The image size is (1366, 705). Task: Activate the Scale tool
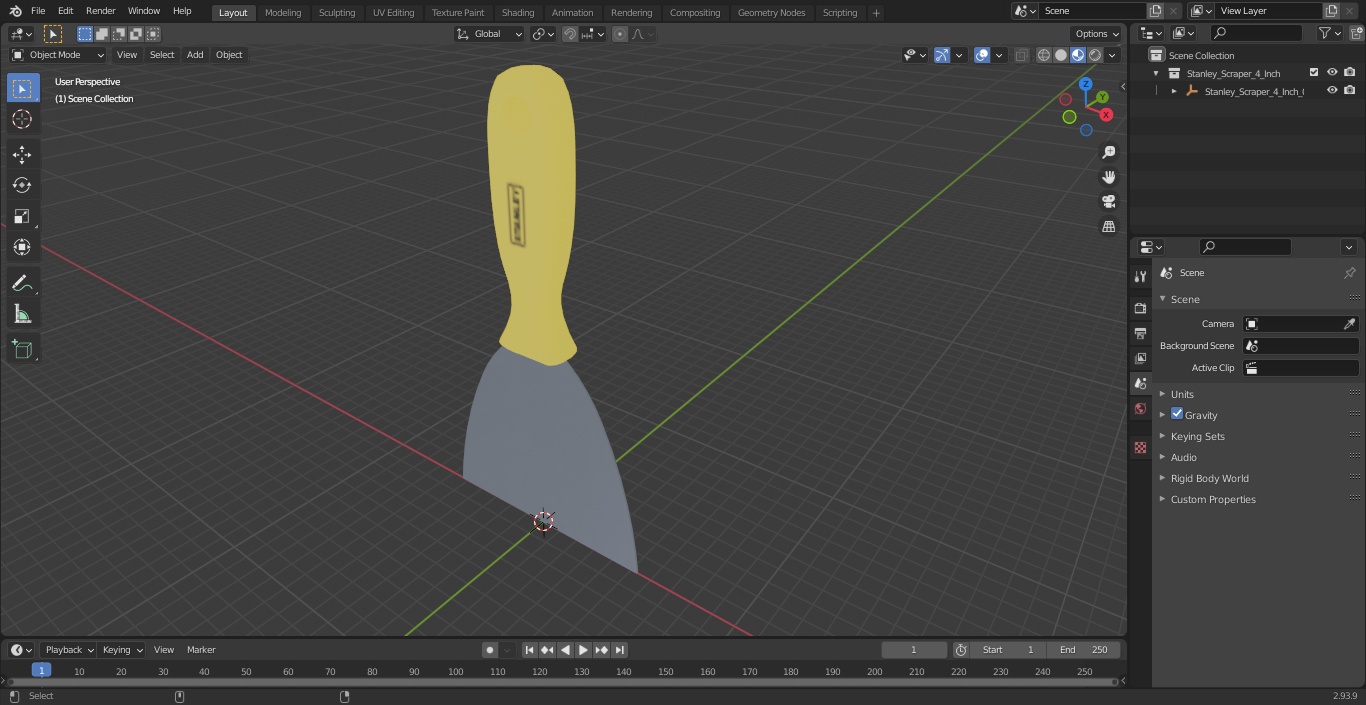tap(22, 216)
